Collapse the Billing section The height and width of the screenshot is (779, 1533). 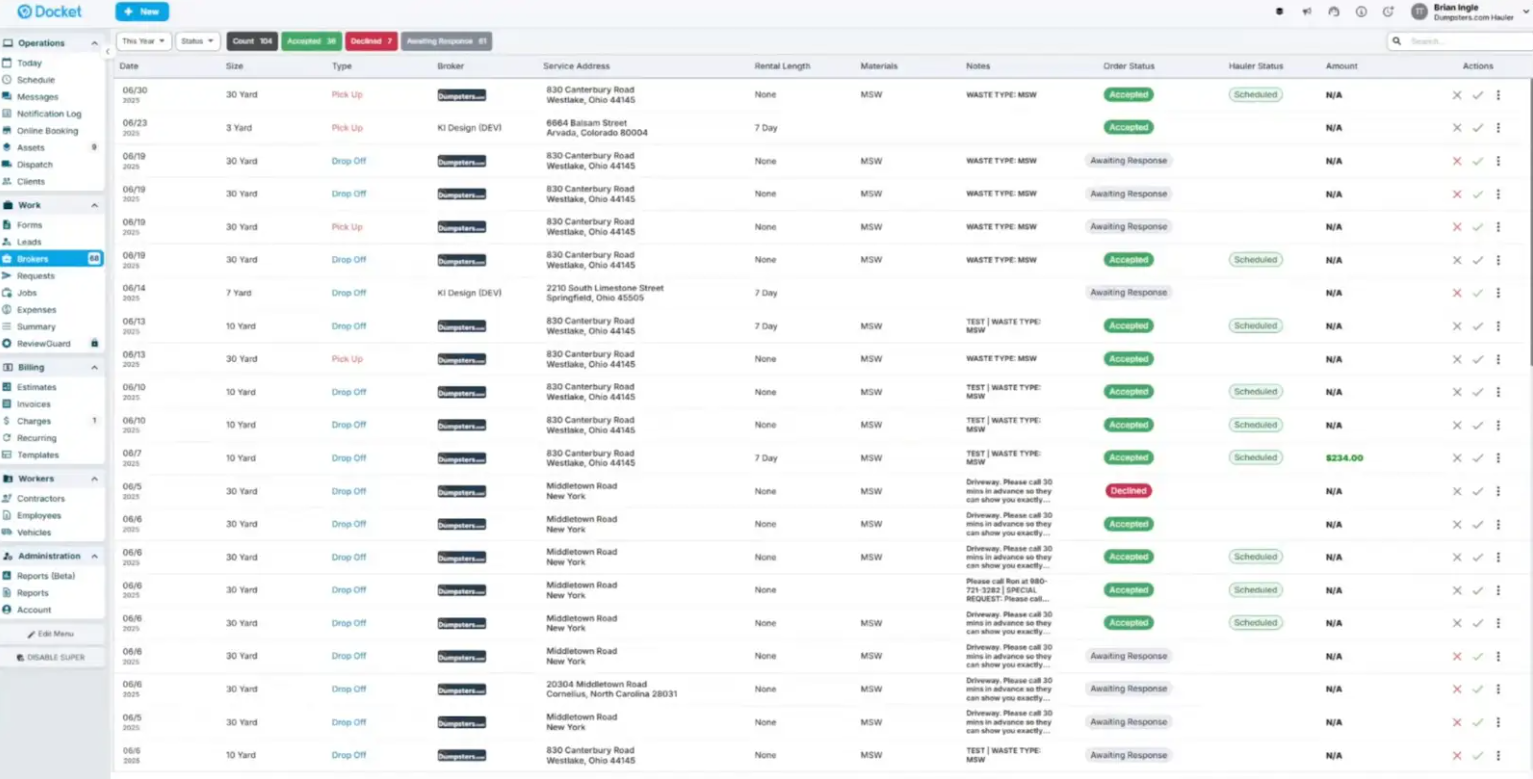[x=94, y=368]
